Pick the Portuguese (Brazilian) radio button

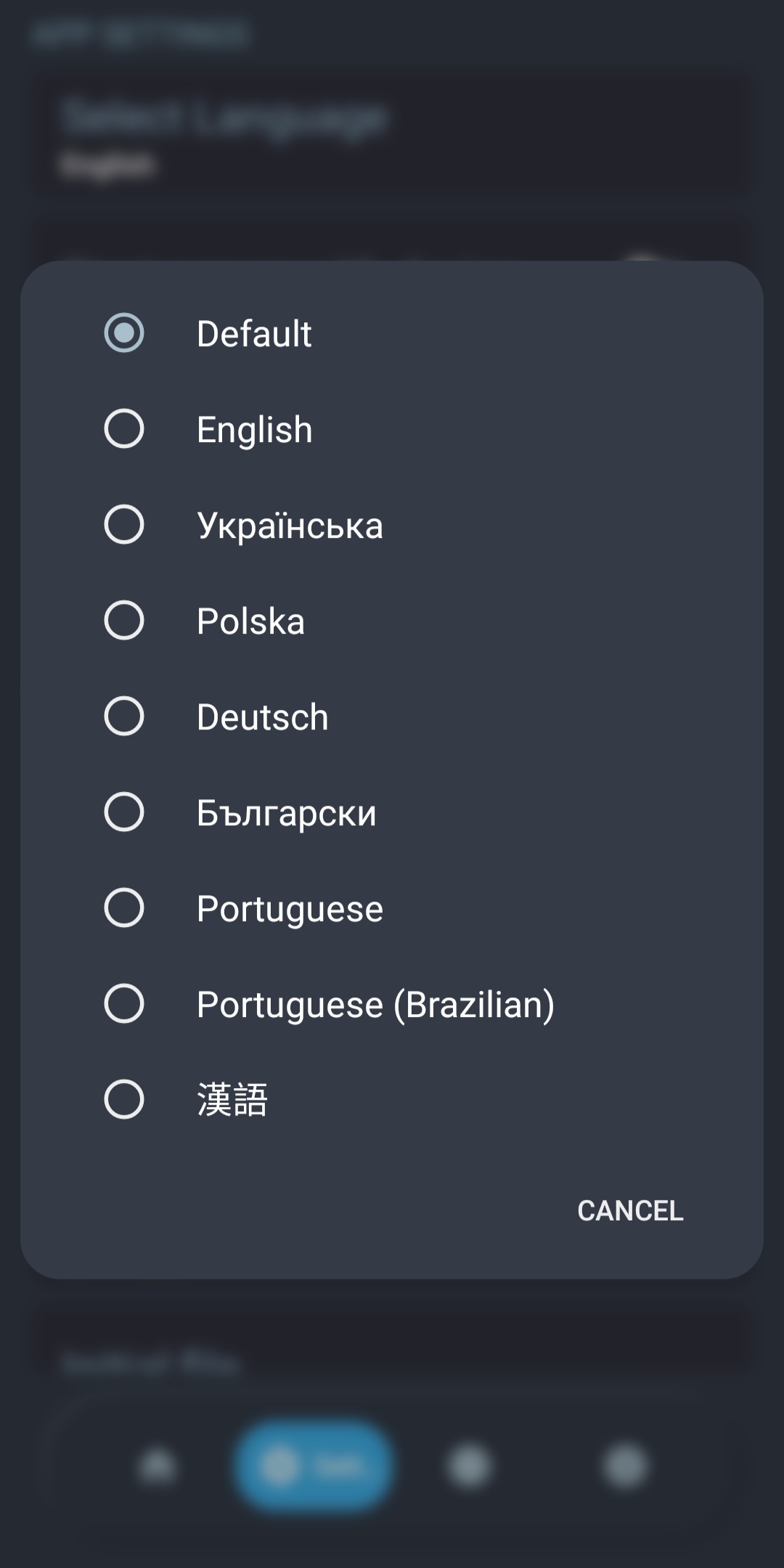point(124,1004)
